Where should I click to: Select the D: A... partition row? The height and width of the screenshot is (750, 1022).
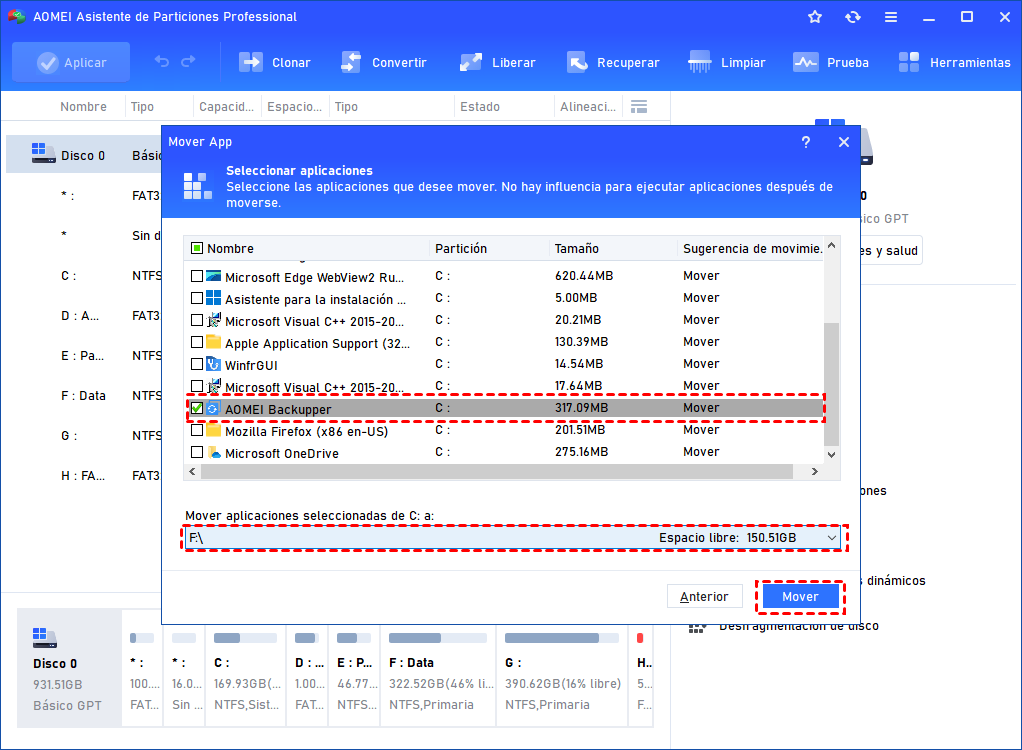(83, 315)
